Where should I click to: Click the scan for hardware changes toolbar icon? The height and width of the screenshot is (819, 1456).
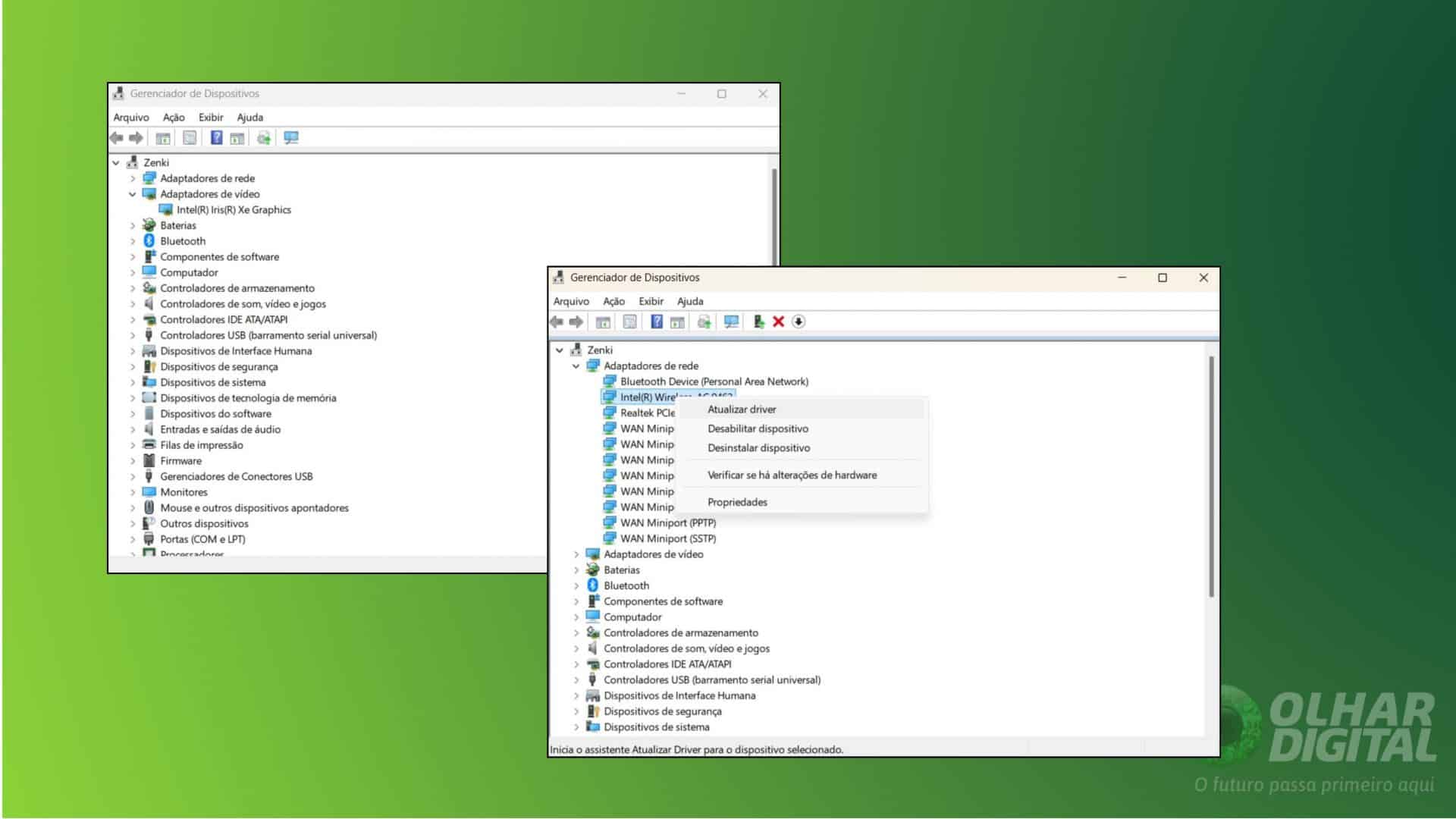(705, 322)
